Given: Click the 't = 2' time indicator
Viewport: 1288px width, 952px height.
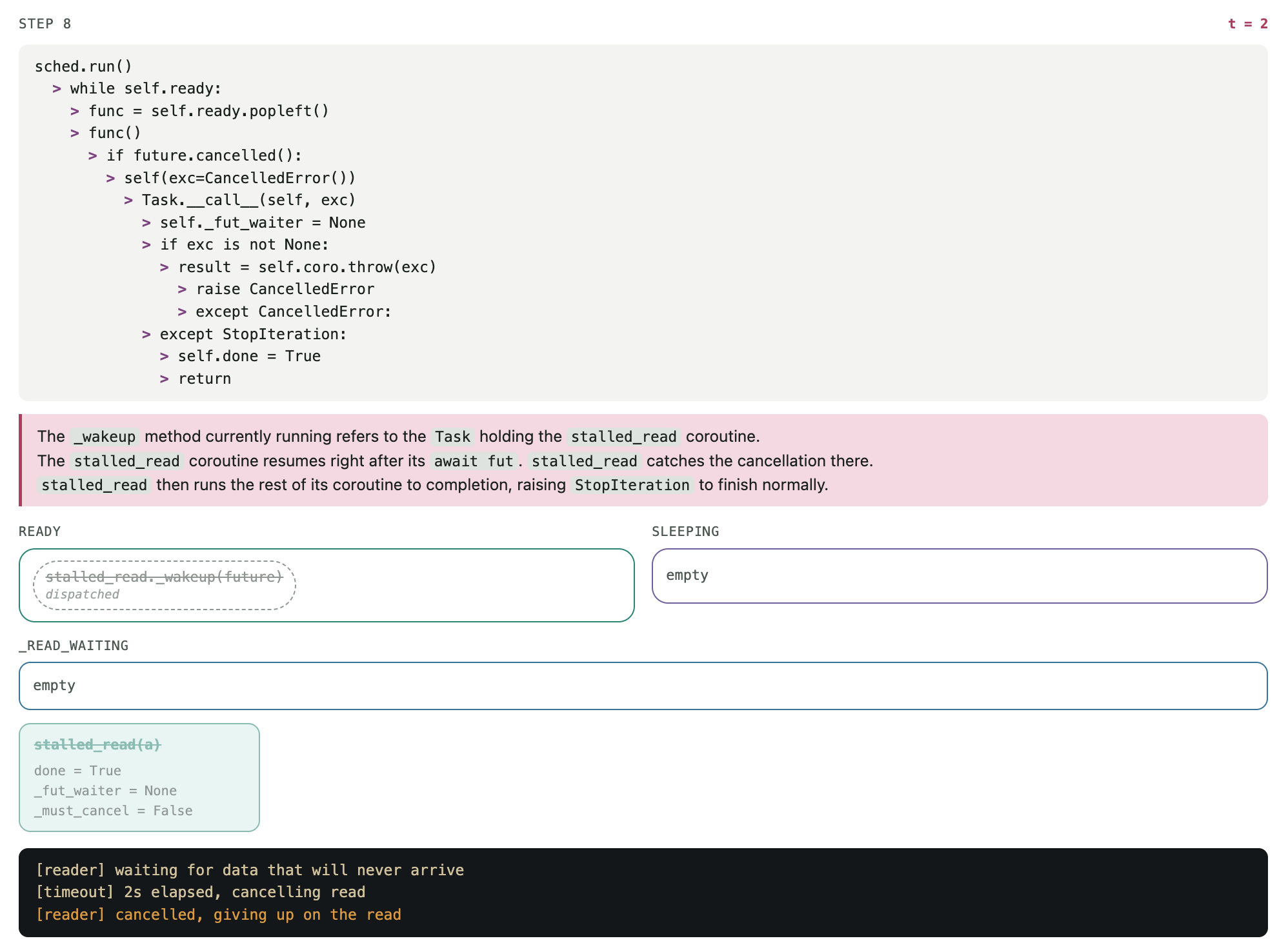Looking at the screenshot, I should point(1247,24).
